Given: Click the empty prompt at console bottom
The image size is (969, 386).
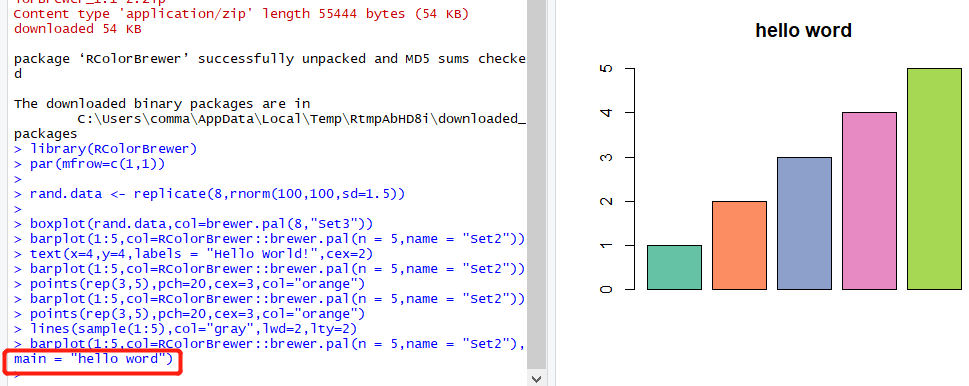Looking at the screenshot, I should (17, 374).
